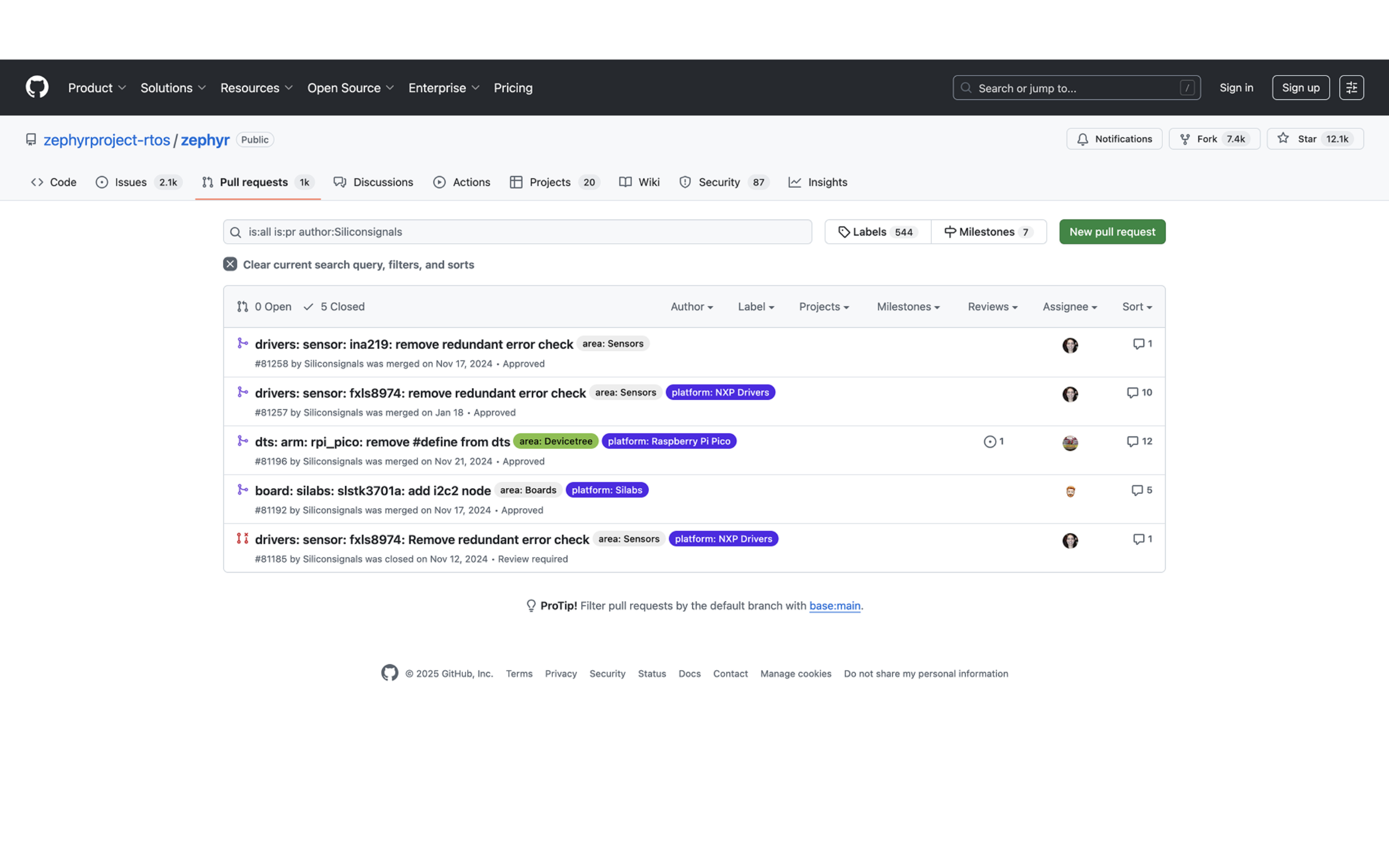The image size is (1389, 868).
Task: Click the 'Search or jump to' field
Action: 1076,88
